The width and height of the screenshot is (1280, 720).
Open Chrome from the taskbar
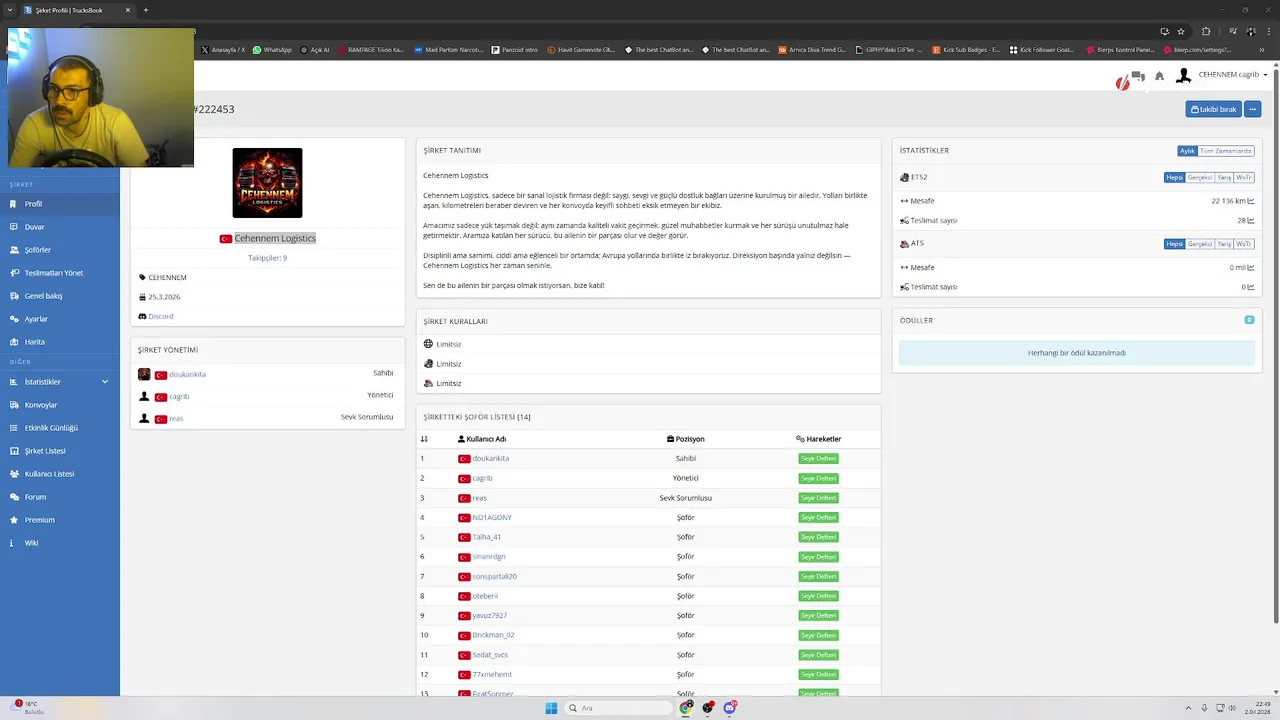click(686, 708)
